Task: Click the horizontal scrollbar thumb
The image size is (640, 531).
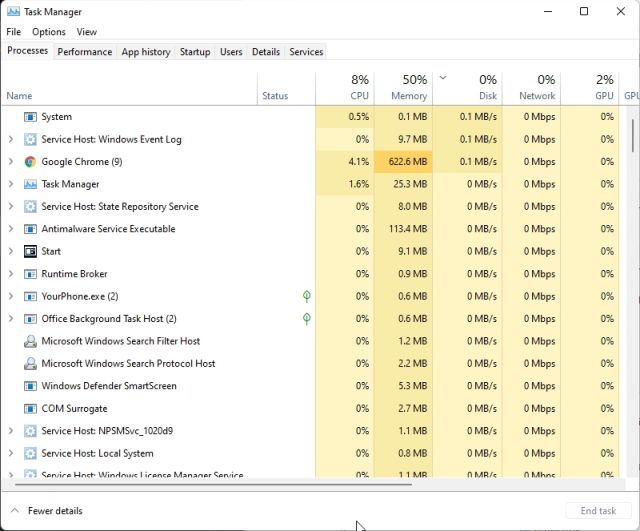Action: pos(213,484)
